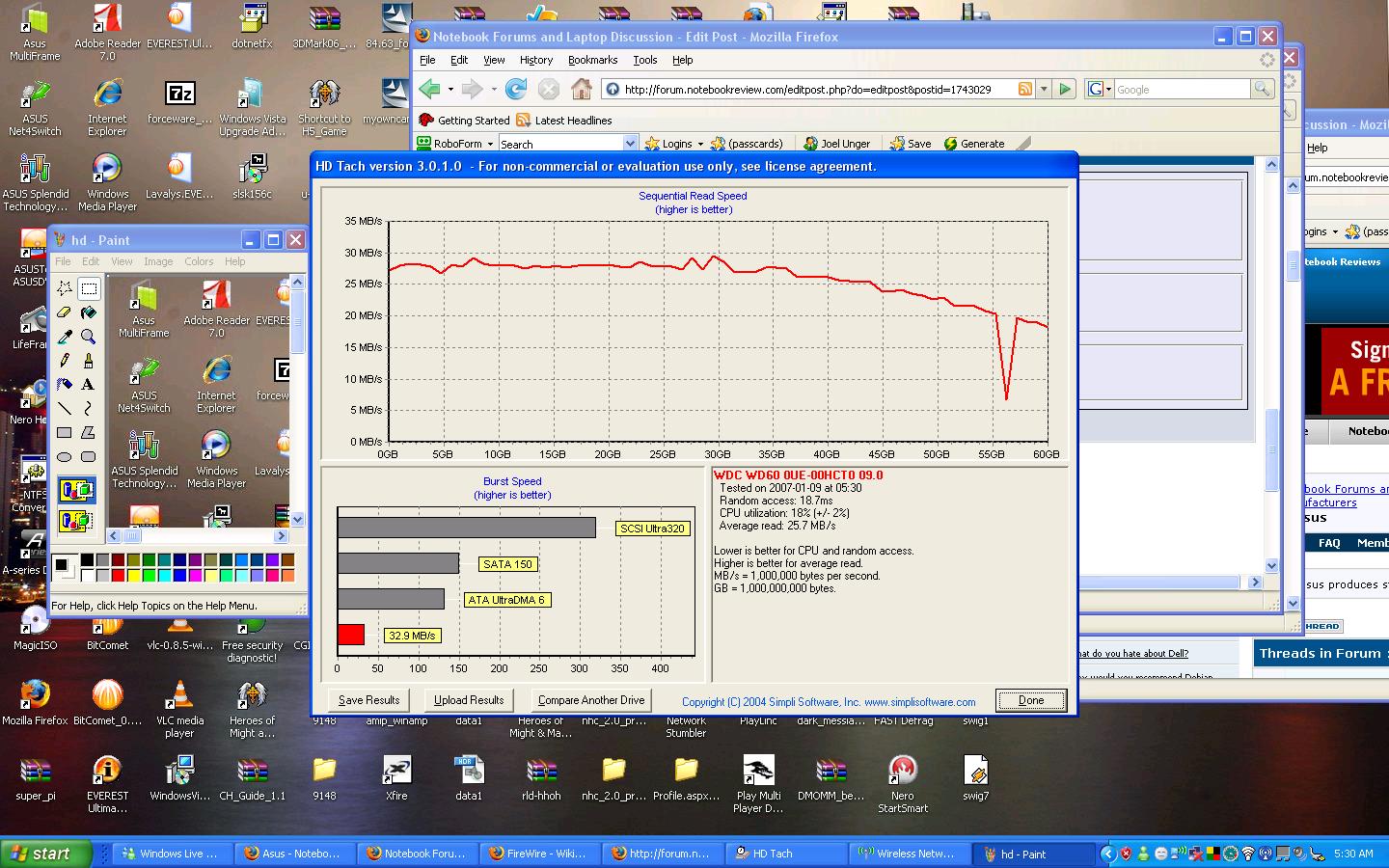Image resolution: width=1389 pixels, height=868 pixels.
Task: Pick the red color in Paint palette
Action: [x=119, y=576]
